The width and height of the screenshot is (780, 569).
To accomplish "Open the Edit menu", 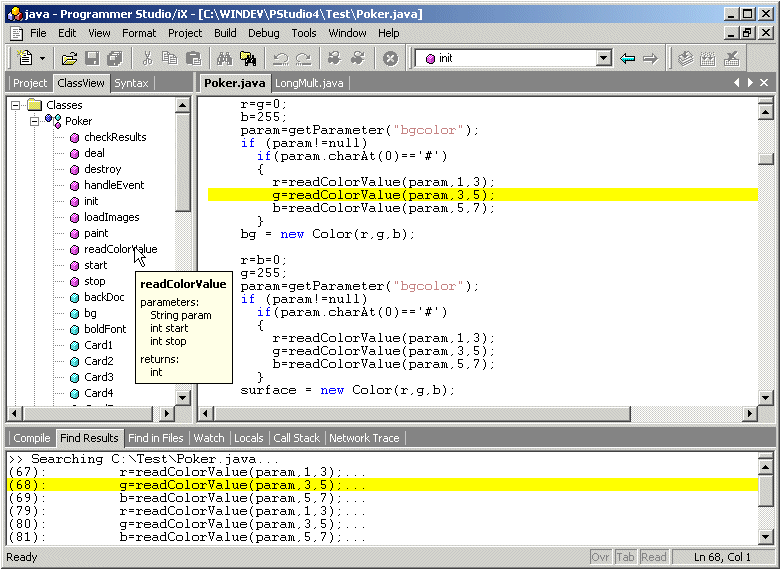I will (67, 33).
